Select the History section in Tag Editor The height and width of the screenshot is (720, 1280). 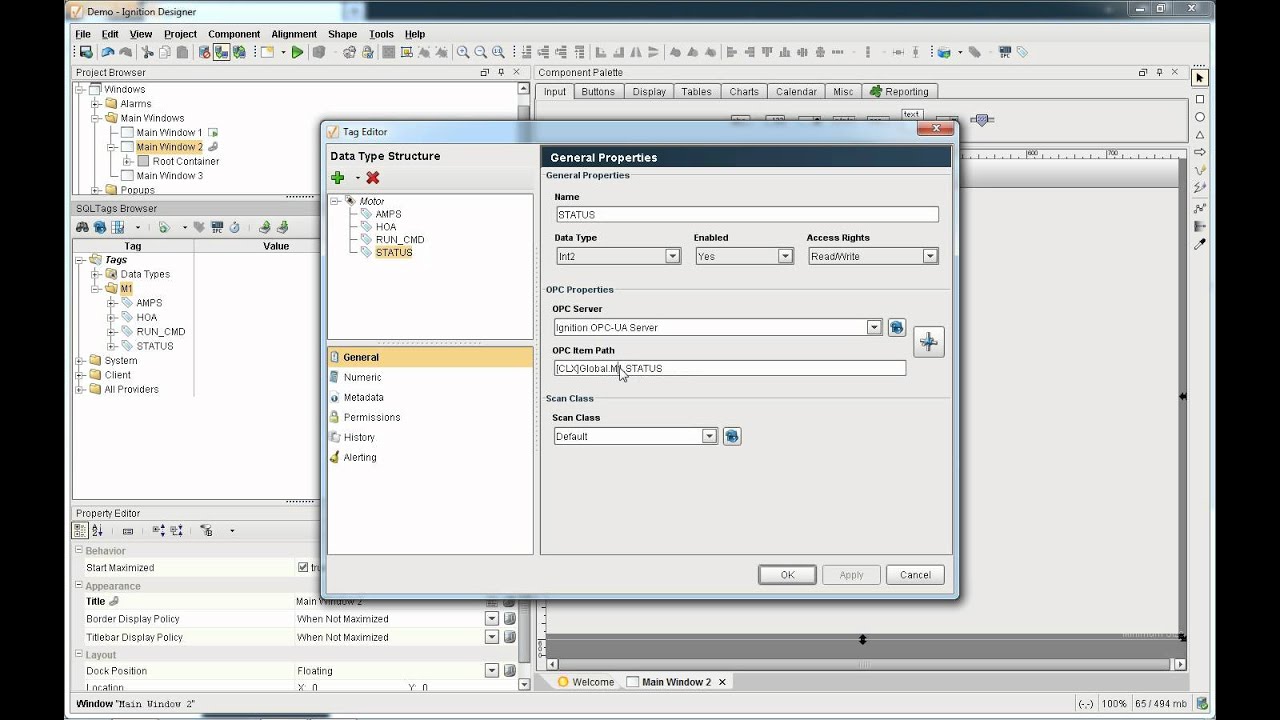click(x=430, y=437)
